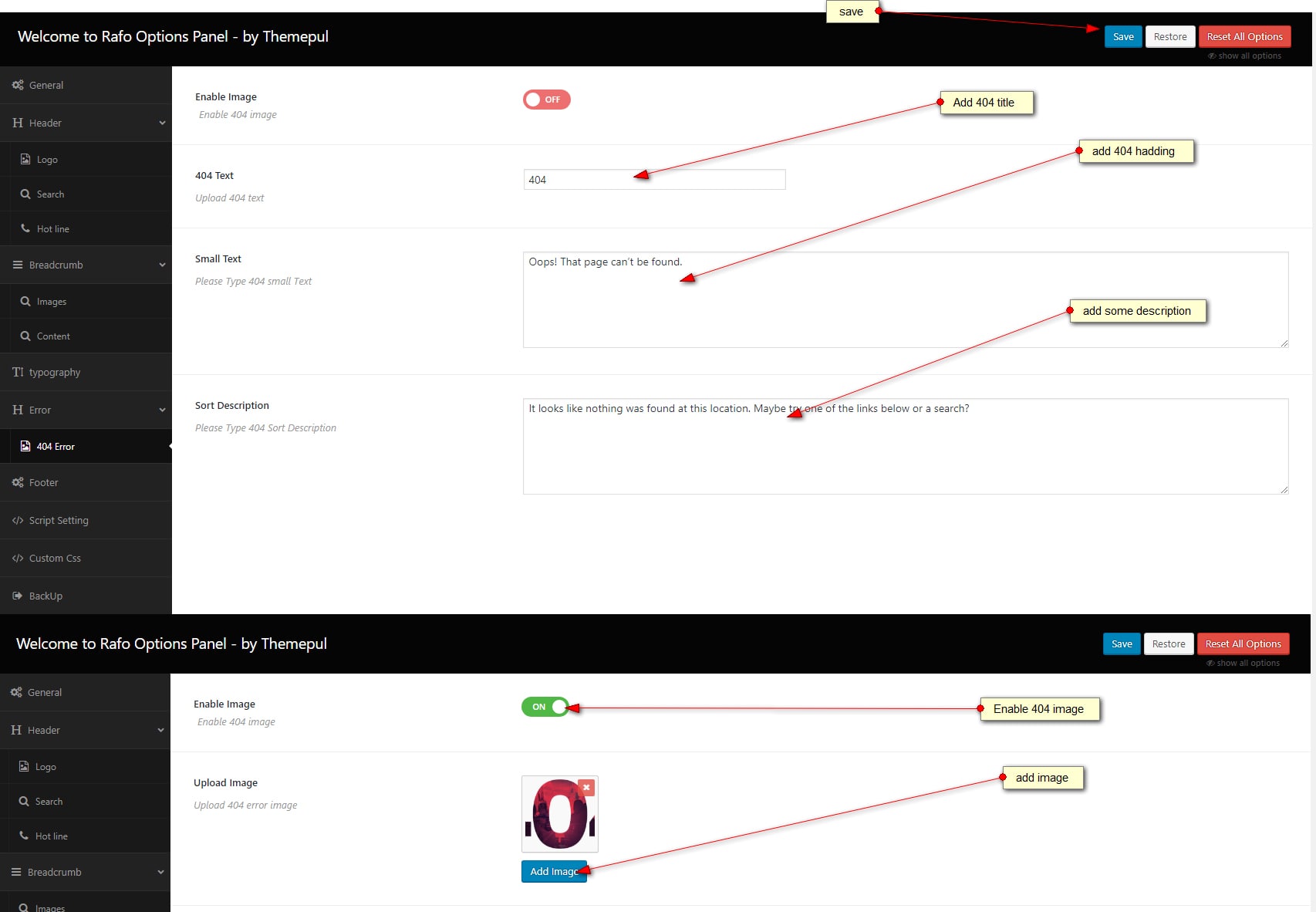Click resize handle of Sort Description textarea
The image size is (1316, 912).
[1284, 490]
